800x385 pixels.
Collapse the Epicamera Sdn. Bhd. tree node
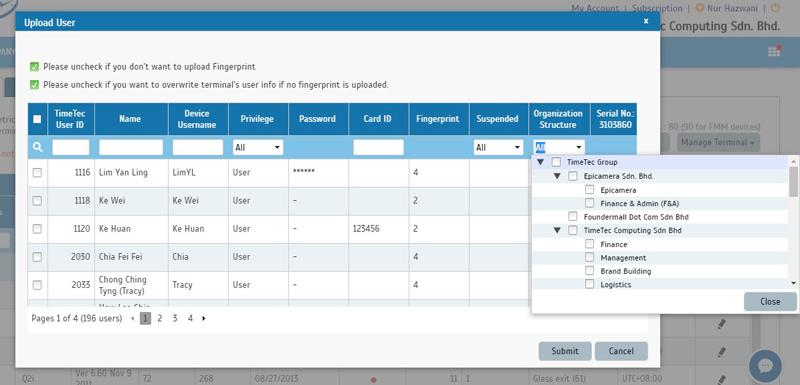(557, 176)
